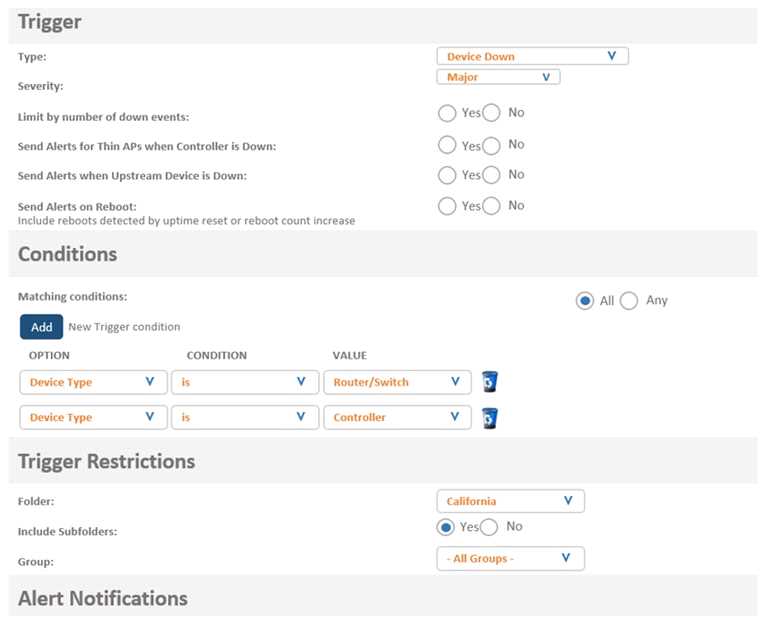Delete the Controller condition with trash icon
Image resolution: width=764 pixels, height=629 pixels.
point(489,418)
